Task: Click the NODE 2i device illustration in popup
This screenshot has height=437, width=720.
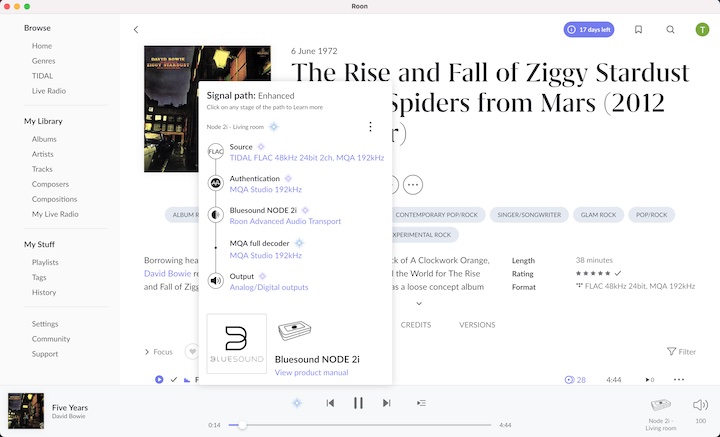Action: click(294, 331)
